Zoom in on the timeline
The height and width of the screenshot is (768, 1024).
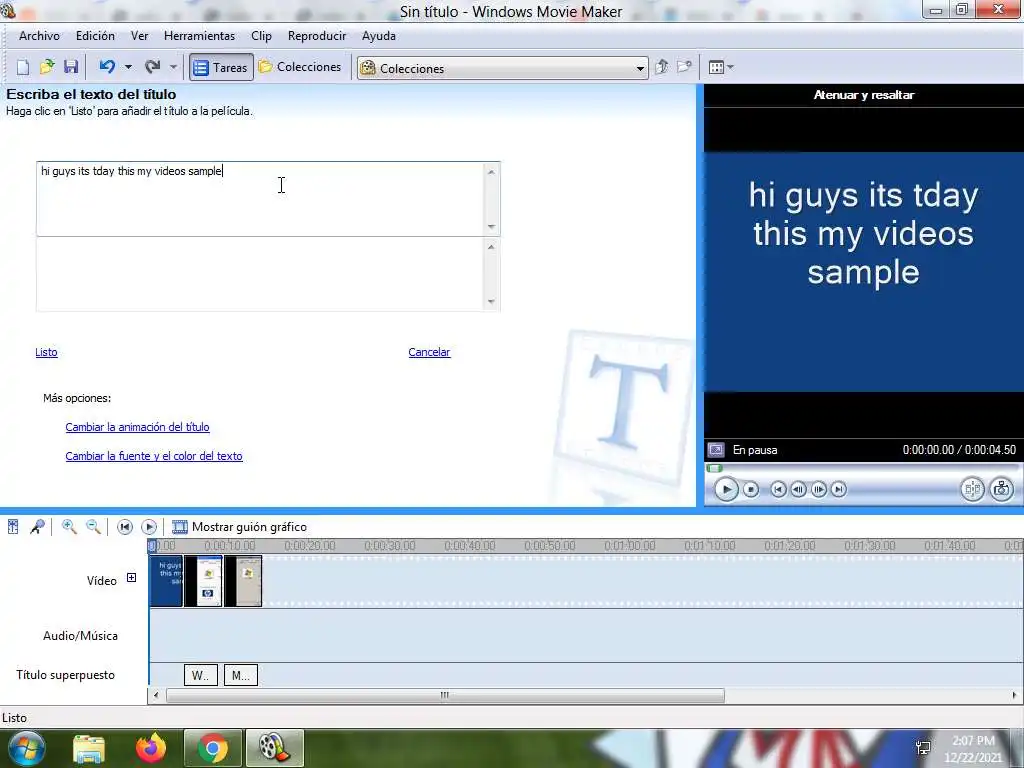pyautogui.click(x=69, y=527)
